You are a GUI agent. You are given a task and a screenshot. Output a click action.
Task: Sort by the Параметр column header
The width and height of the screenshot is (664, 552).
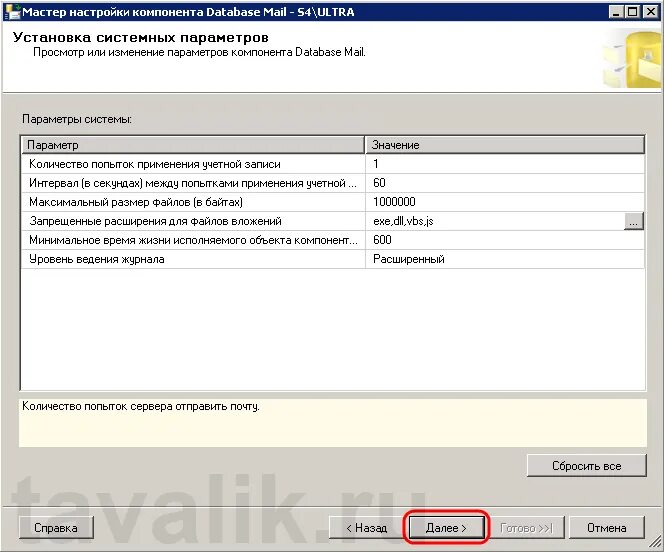pyautogui.click(x=193, y=145)
